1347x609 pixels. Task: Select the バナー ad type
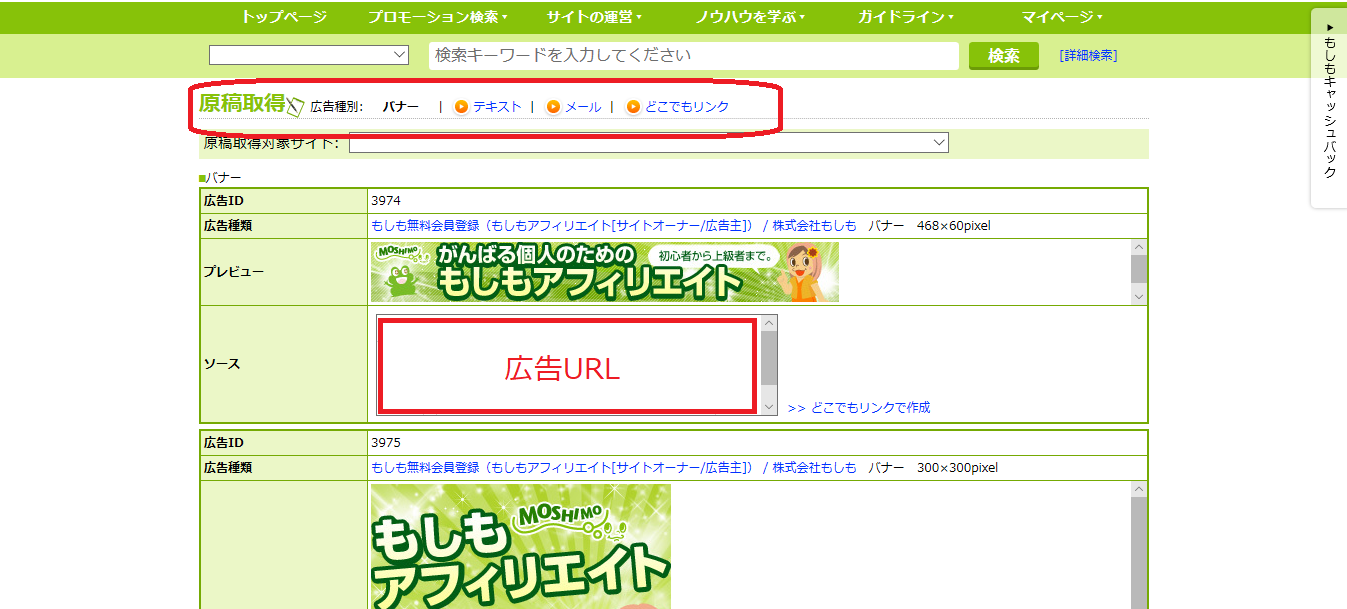[401, 107]
